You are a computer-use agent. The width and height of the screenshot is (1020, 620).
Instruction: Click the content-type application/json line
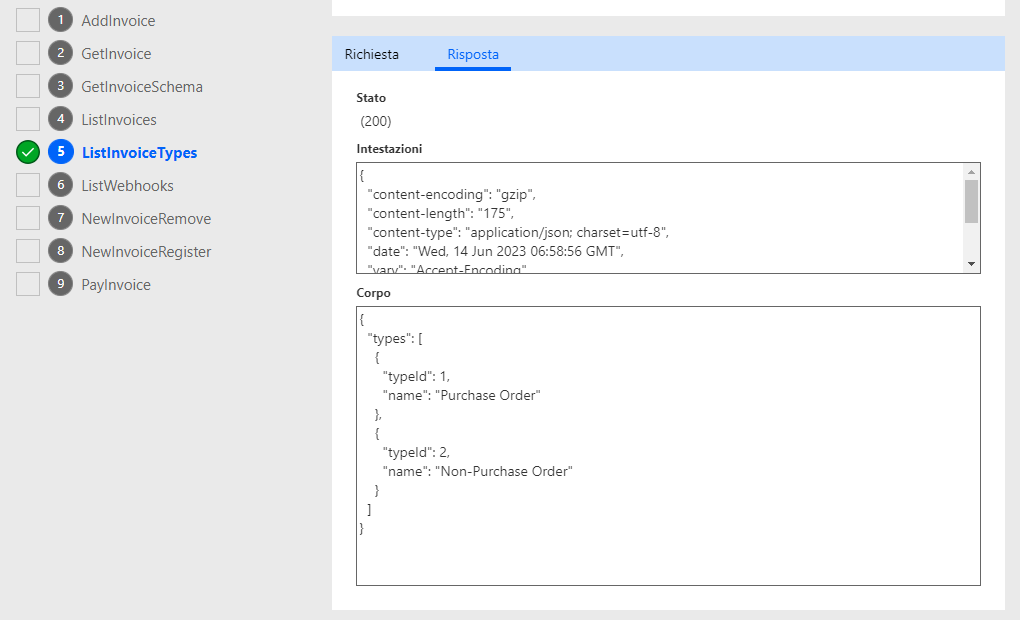518,232
